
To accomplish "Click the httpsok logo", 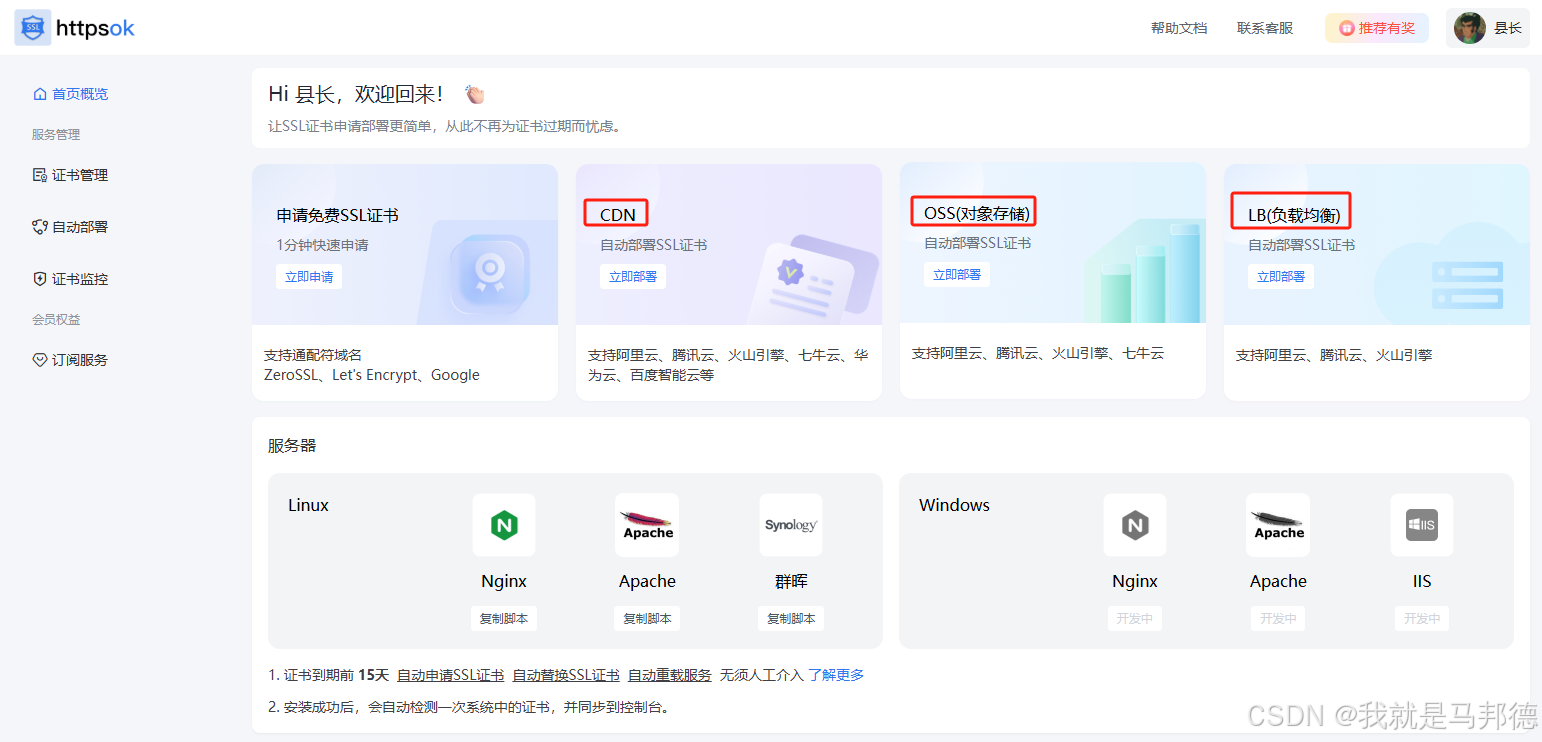I will click(74, 27).
